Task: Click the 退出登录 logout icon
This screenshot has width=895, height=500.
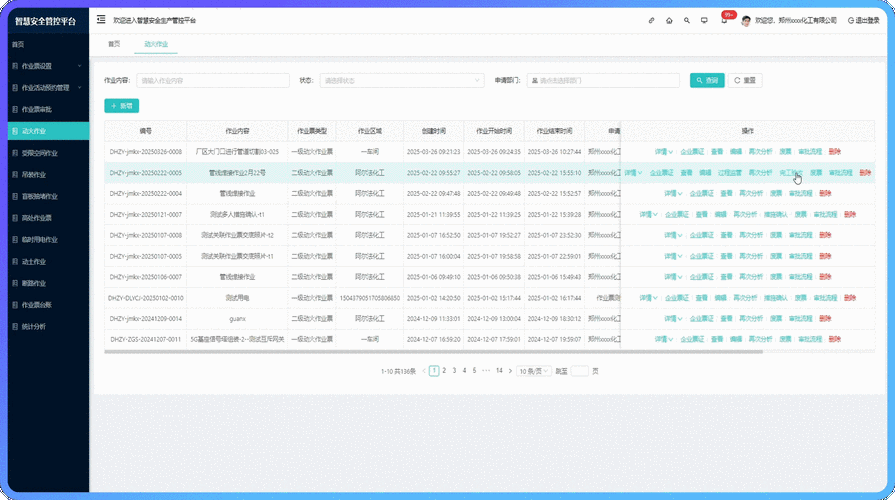Action: (851, 20)
